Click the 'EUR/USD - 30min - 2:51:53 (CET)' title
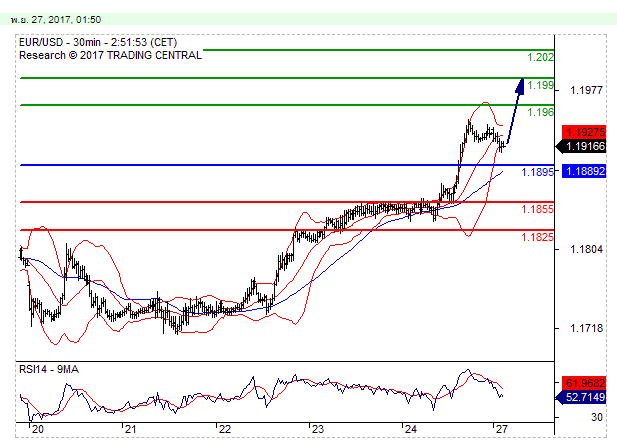 coord(98,42)
